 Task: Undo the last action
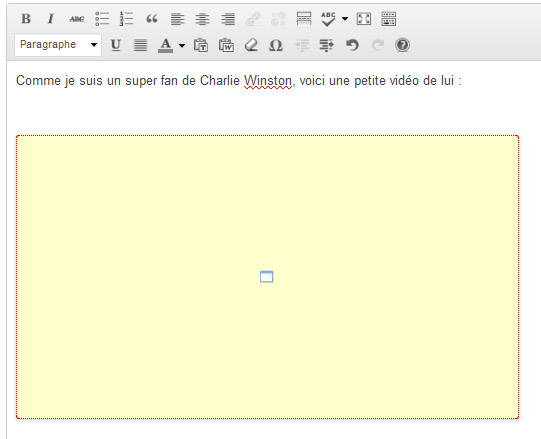(x=352, y=45)
